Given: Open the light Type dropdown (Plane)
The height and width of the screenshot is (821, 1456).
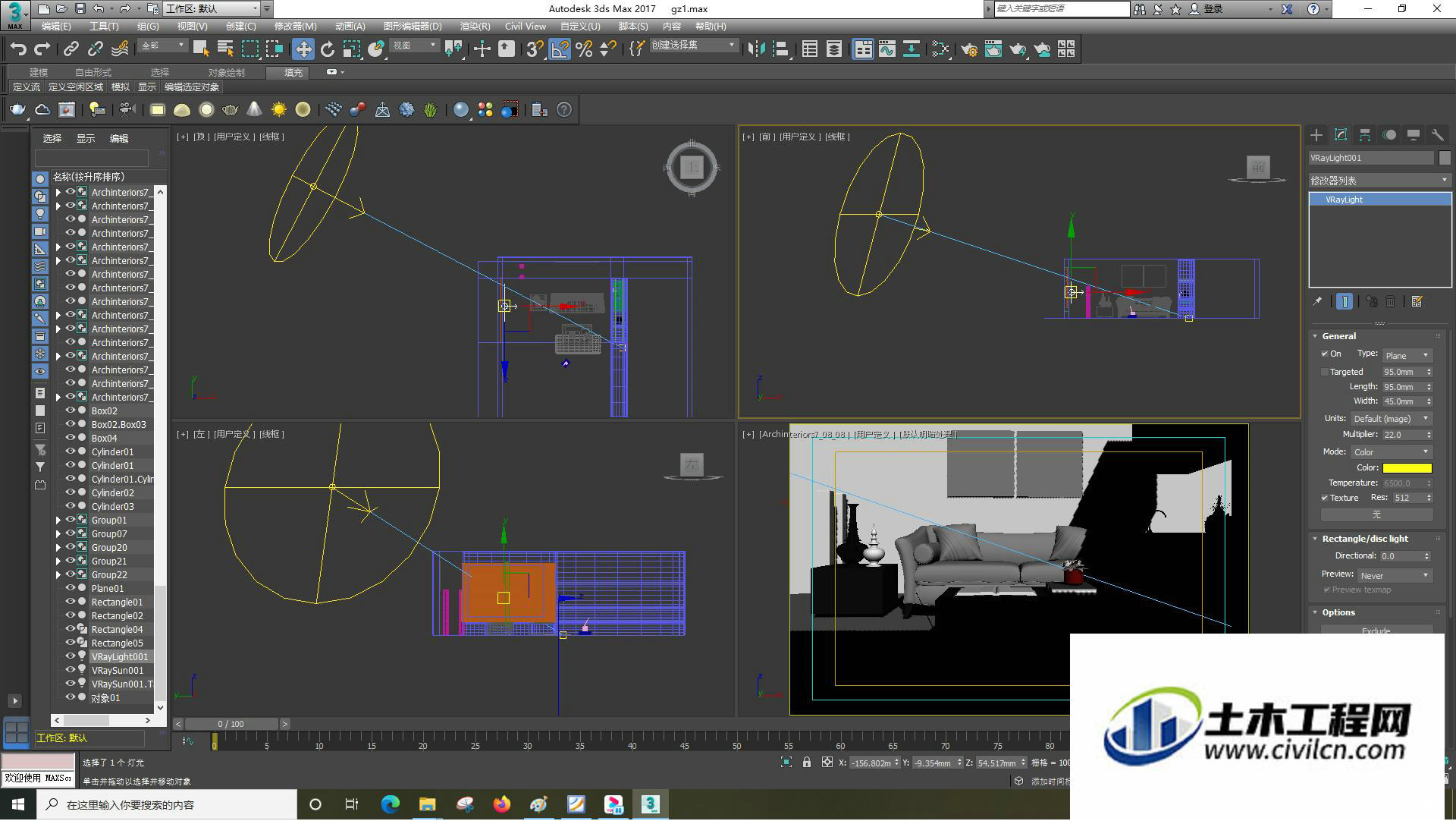Looking at the screenshot, I should [x=1407, y=356].
